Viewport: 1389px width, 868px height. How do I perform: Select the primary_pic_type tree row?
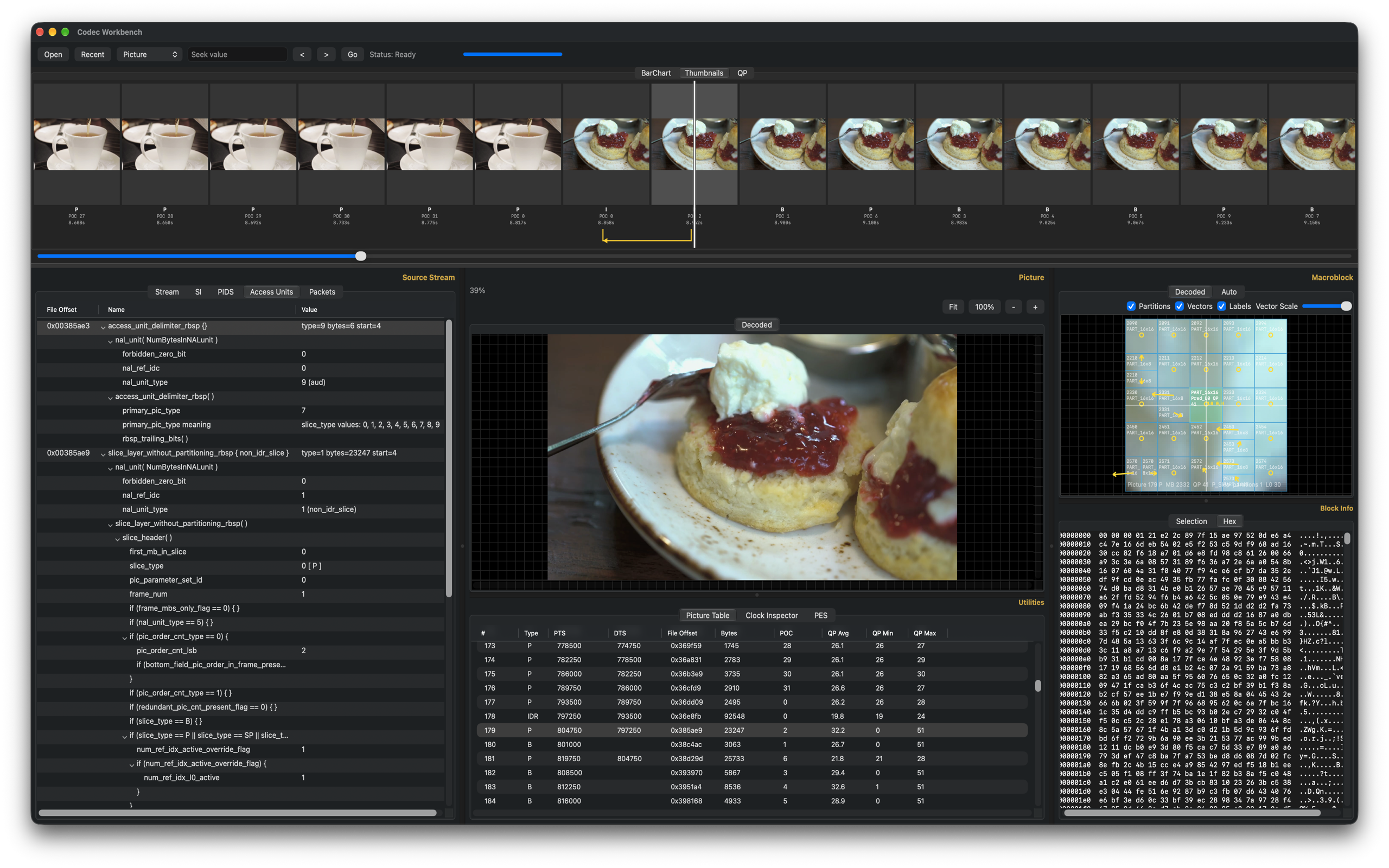[241, 411]
